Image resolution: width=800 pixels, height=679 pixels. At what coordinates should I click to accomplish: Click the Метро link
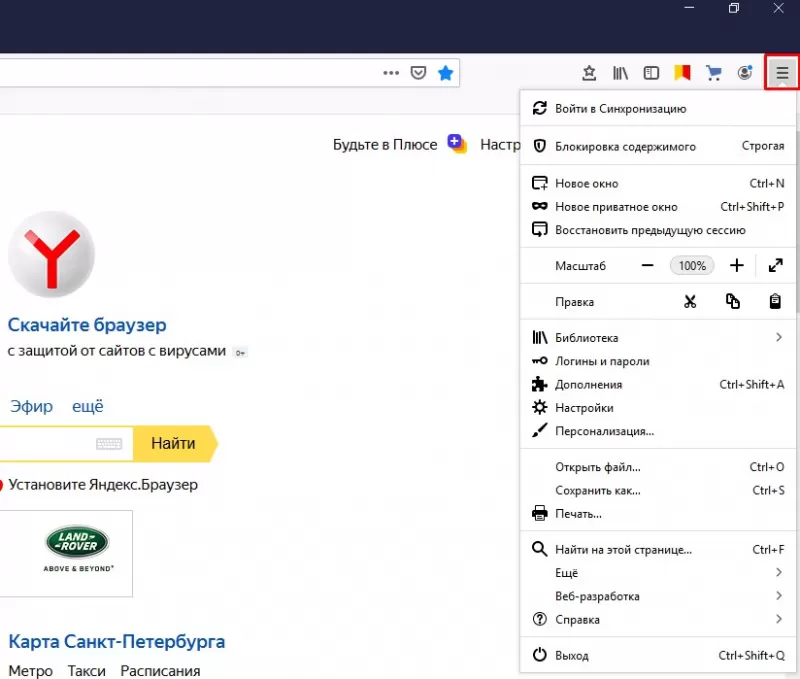coord(31,671)
